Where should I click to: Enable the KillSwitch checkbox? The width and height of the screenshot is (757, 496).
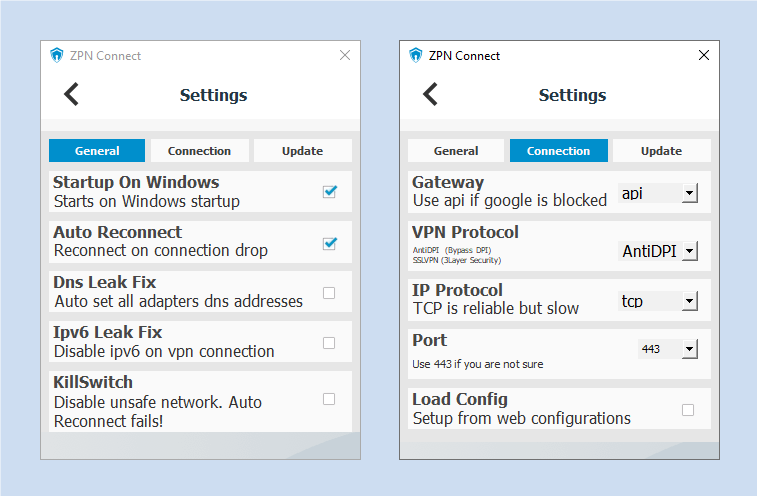[329, 399]
